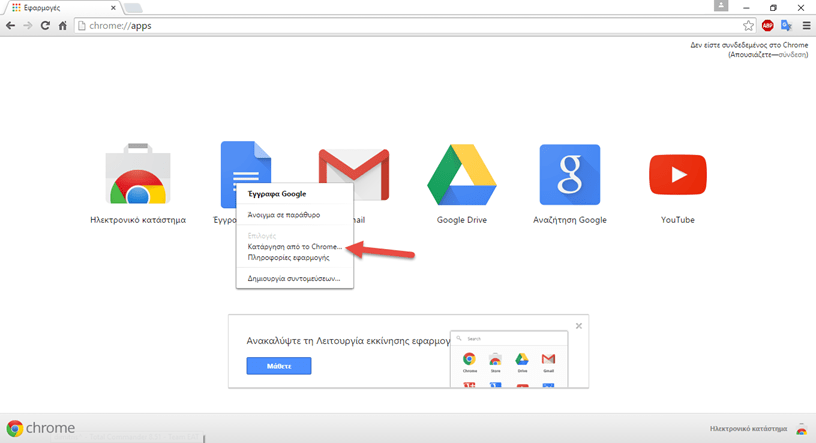Launch the Ηλεκτρονικό κατάστημα web store app

[x=138, y=174]
